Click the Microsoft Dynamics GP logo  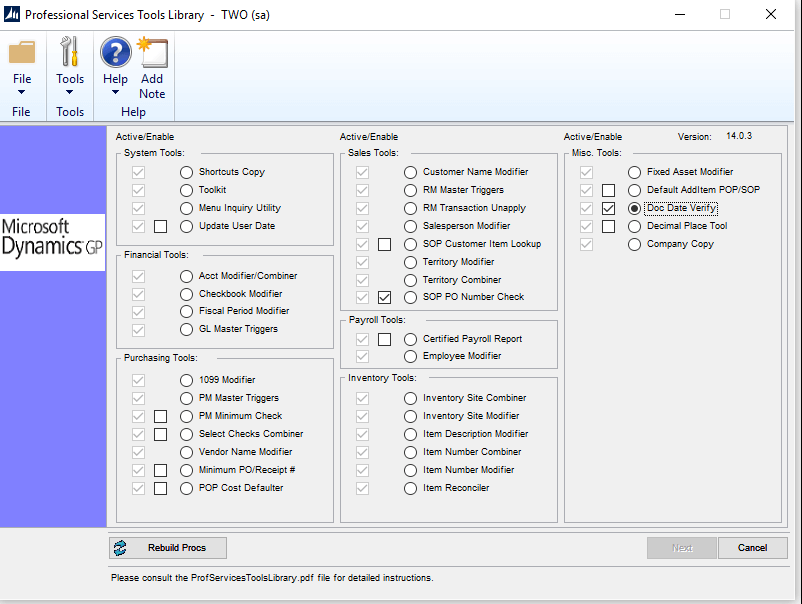click(52, 238)
